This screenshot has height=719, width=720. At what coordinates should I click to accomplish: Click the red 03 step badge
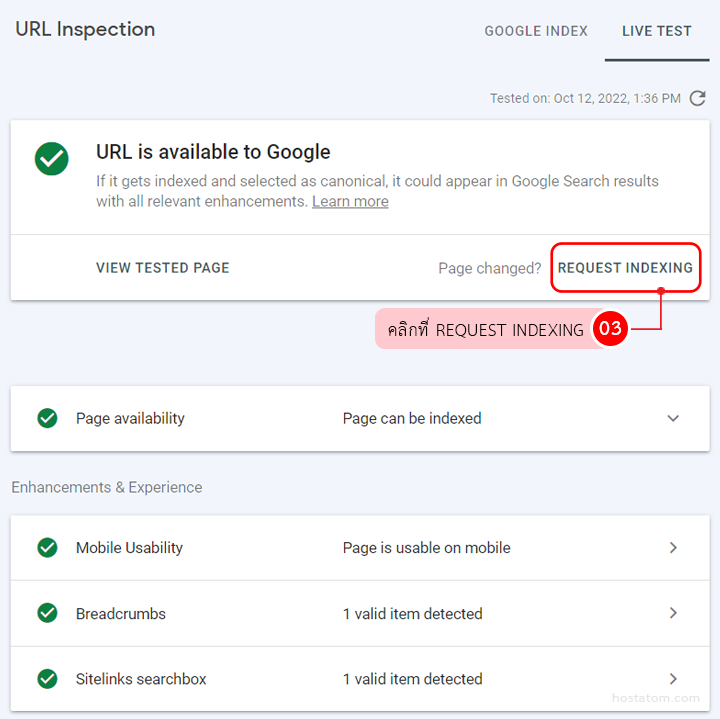click(x=610, y=328)
